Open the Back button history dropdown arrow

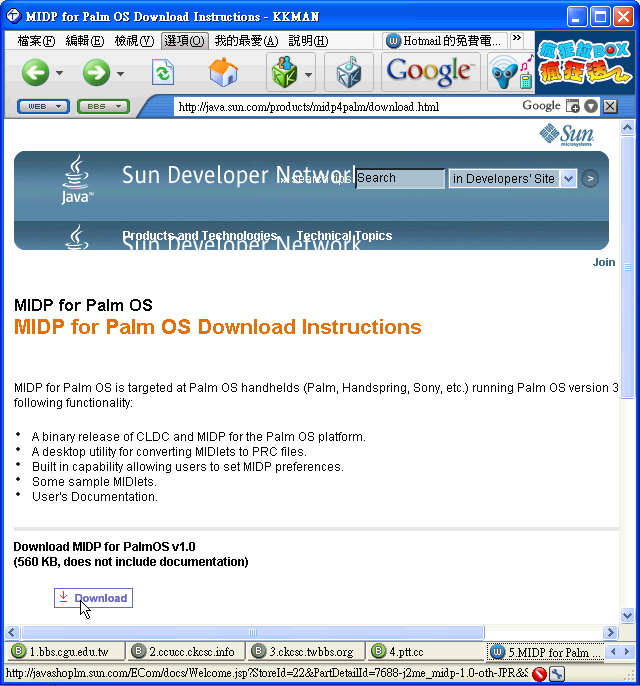59,73
